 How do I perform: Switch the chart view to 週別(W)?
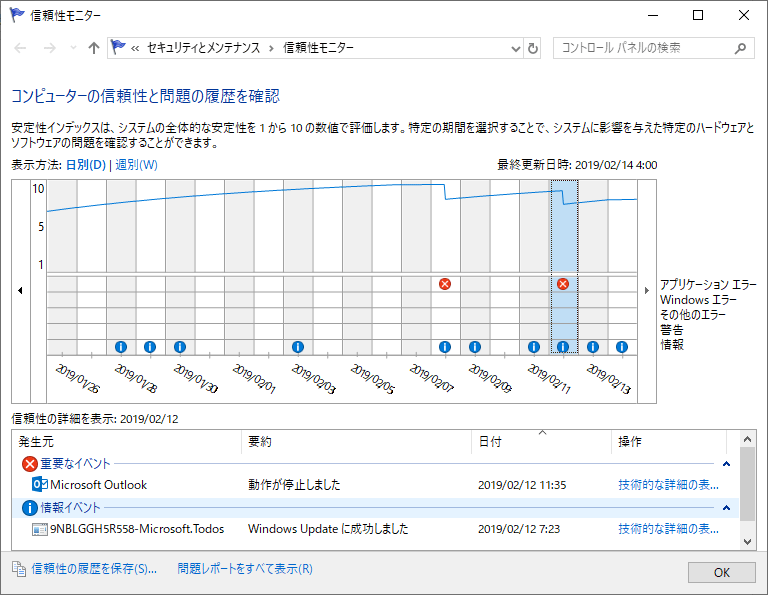pos(136,165)
